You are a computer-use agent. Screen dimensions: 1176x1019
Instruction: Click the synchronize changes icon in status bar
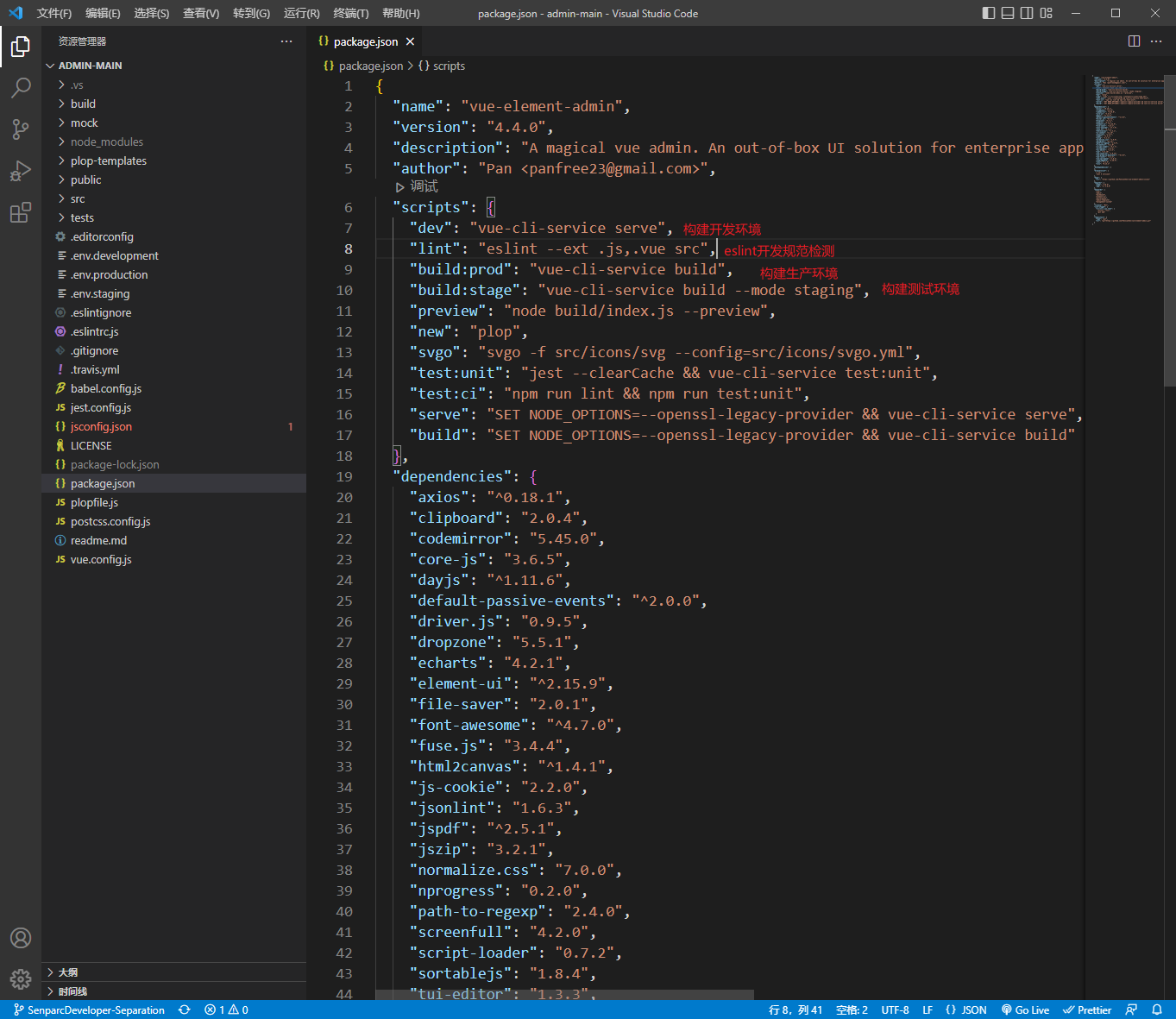pos(184,1010)
